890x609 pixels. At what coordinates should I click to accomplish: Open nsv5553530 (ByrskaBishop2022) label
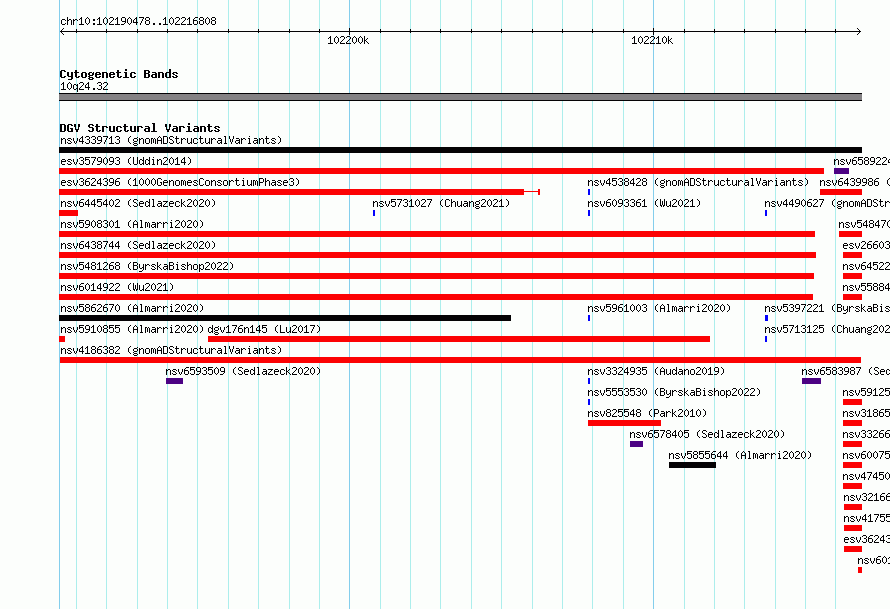[x=674, y=392]
